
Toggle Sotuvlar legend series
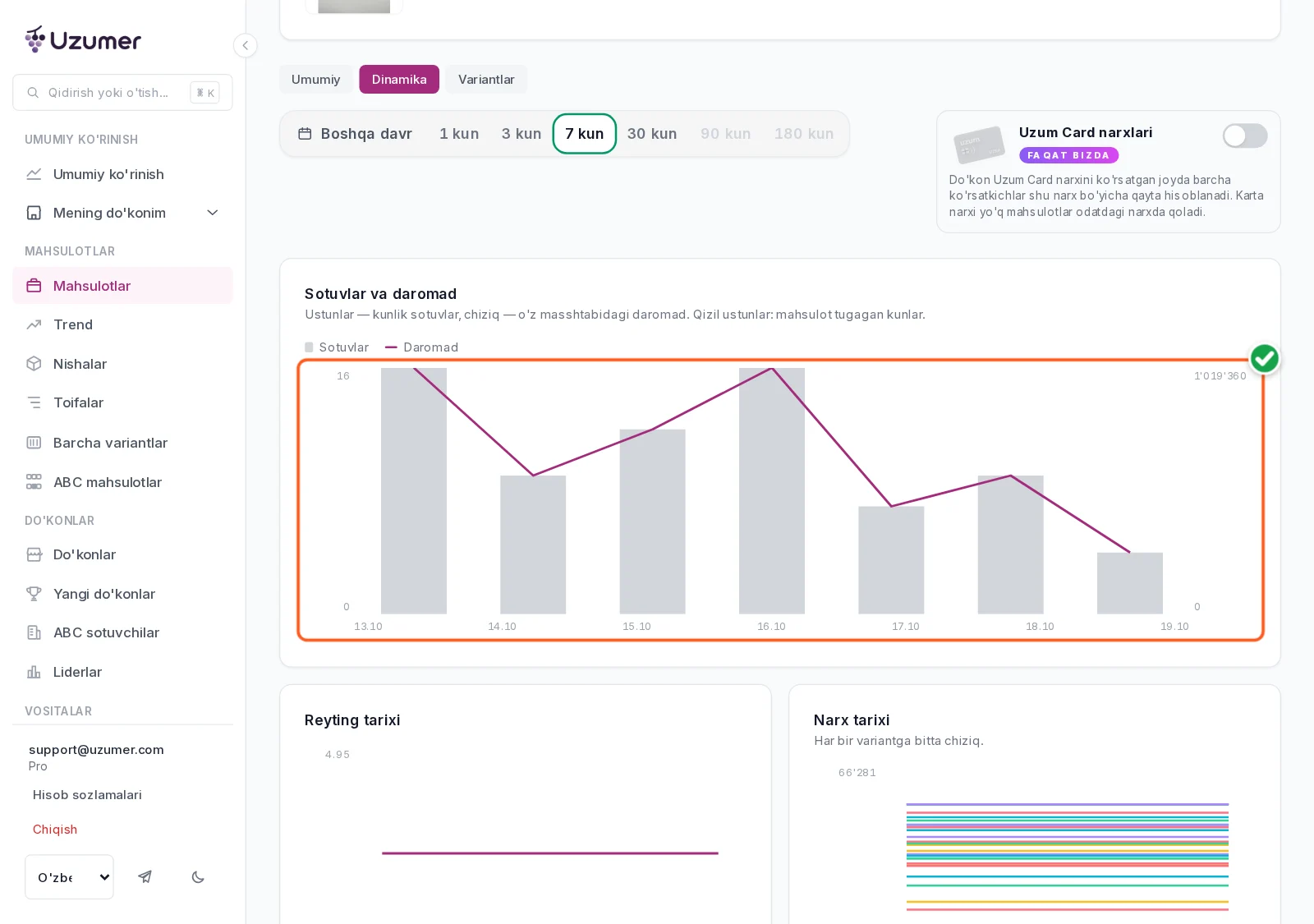(x=337, y=347)
